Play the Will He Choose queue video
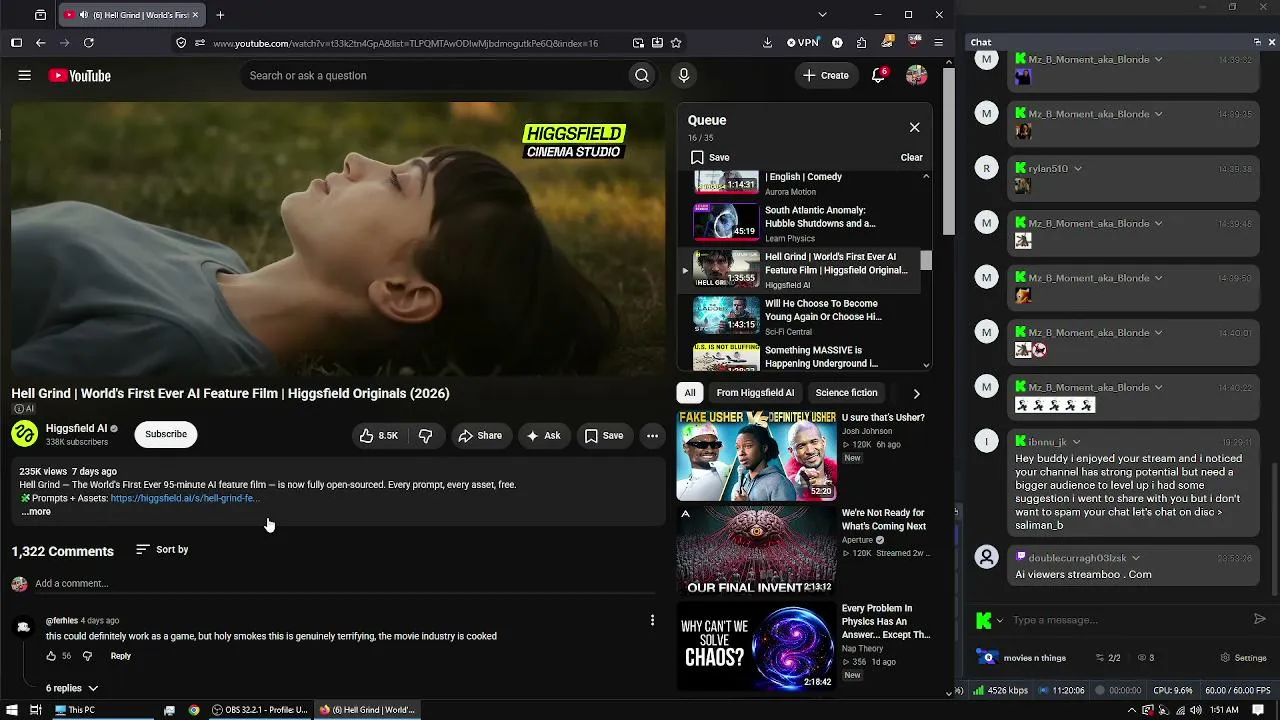 click(800, 316)
